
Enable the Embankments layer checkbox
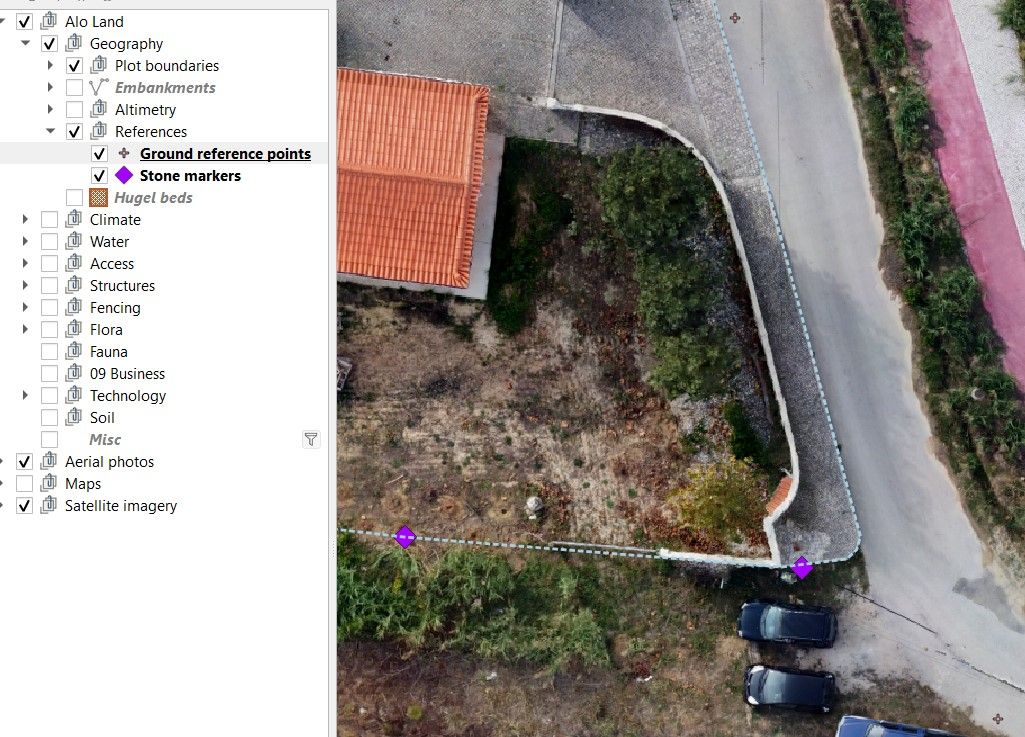coord(75,88)
